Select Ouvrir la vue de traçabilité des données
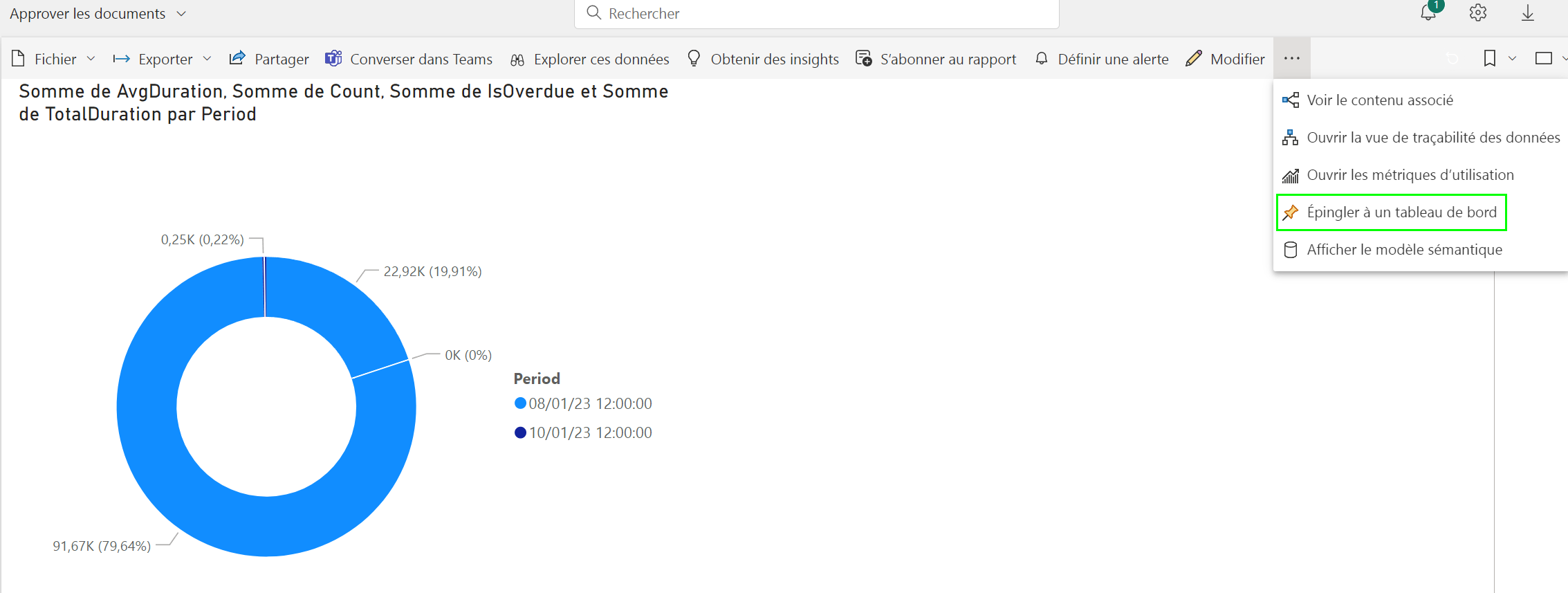Image resolution: width=1568 pixels, height=593 pixels. pyautogui.click(x=1432, y=137)
